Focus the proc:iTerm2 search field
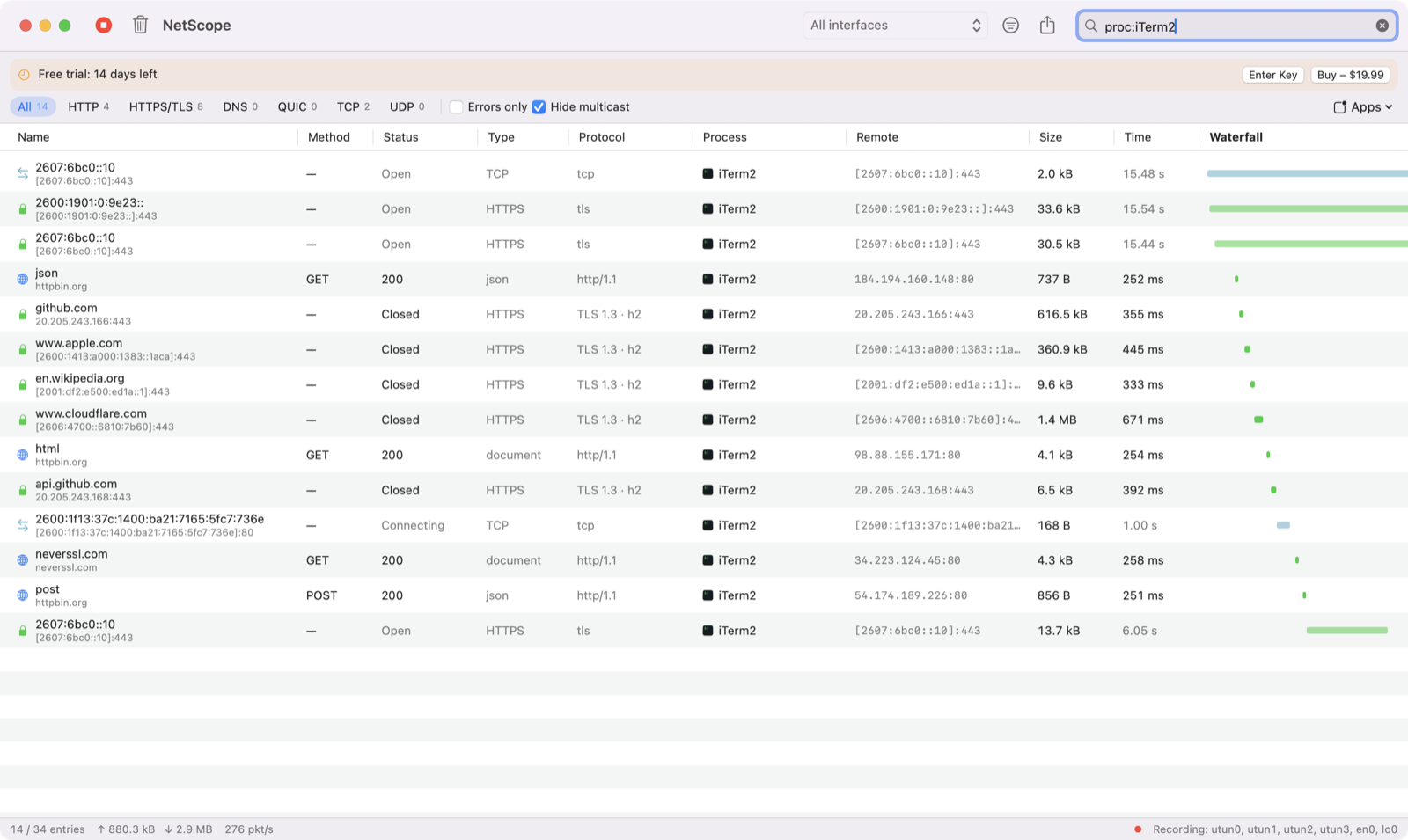The image size is (1408, 840). pos(1236,26)
